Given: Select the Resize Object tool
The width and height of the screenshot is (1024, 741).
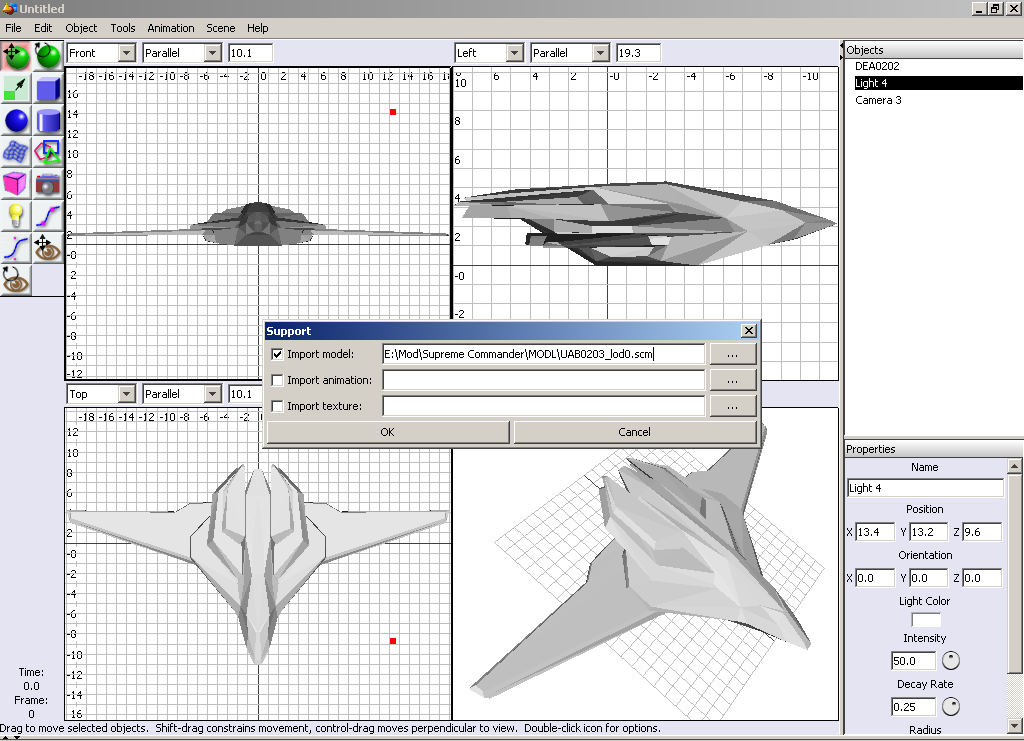Looking at the screenshot, I should coord(16,89).
